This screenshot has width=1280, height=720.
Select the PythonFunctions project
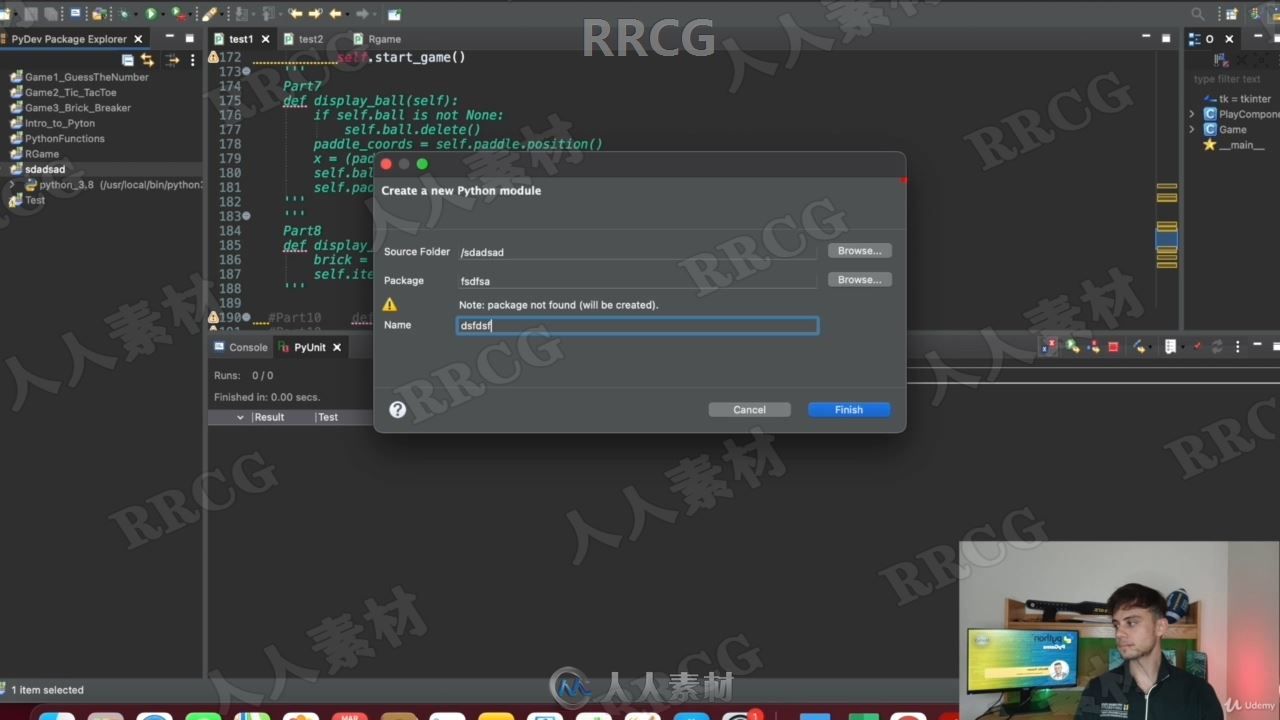(x=57, y=138)
